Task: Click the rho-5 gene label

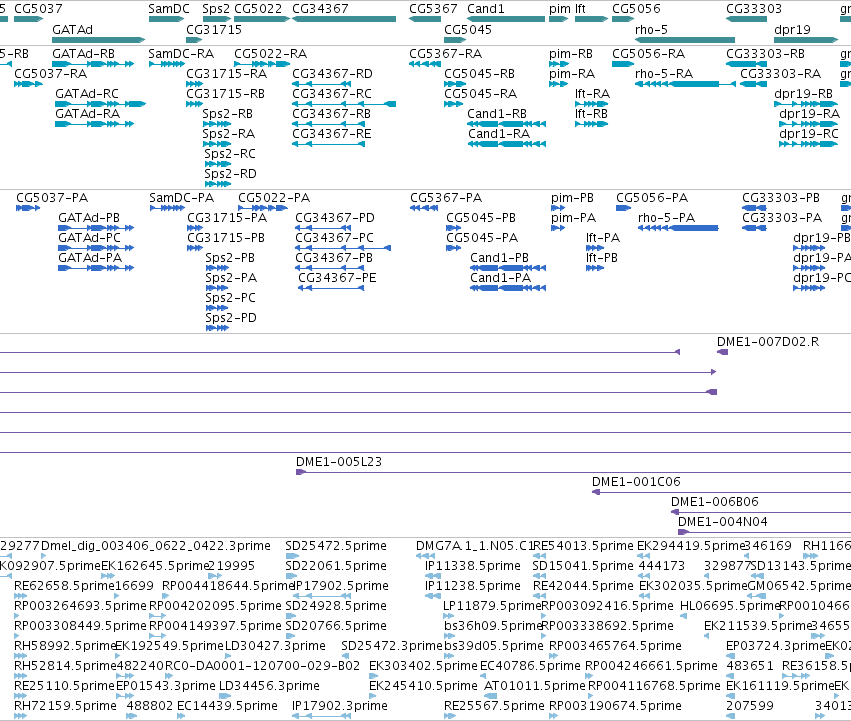Action: [x=651, y=29]
